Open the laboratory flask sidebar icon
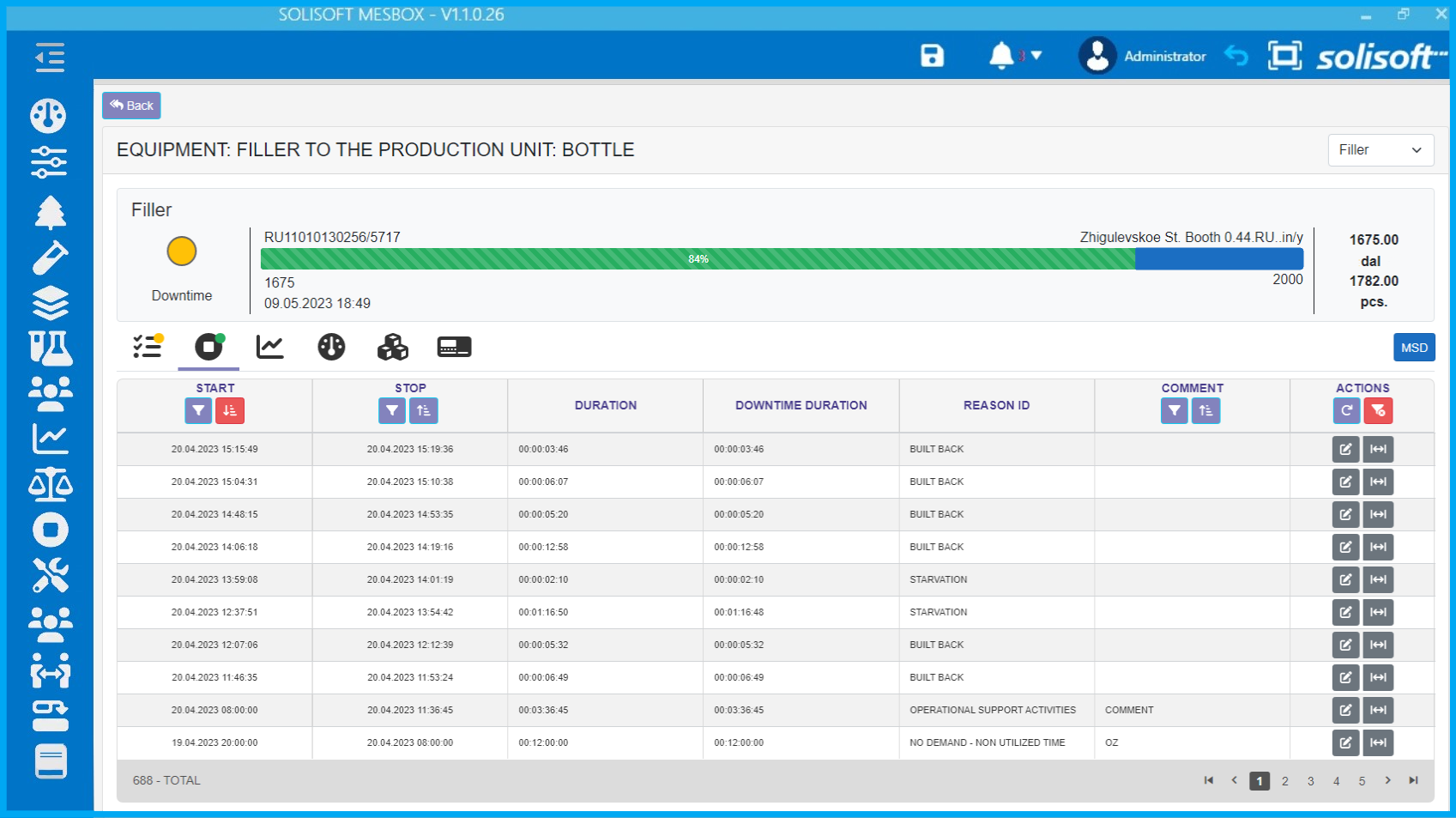Viewport: 1456px width, 818px height. click(x=50, y=348)
